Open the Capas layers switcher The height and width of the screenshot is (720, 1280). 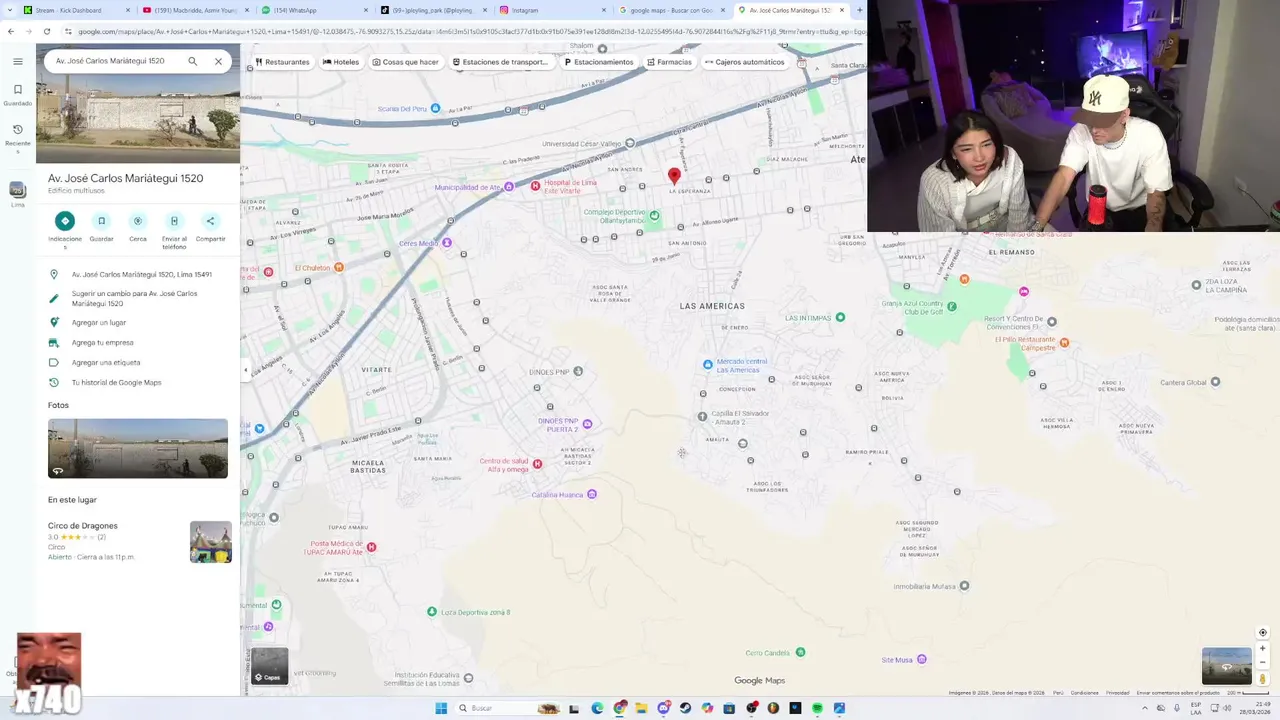(x=269, y=666)
